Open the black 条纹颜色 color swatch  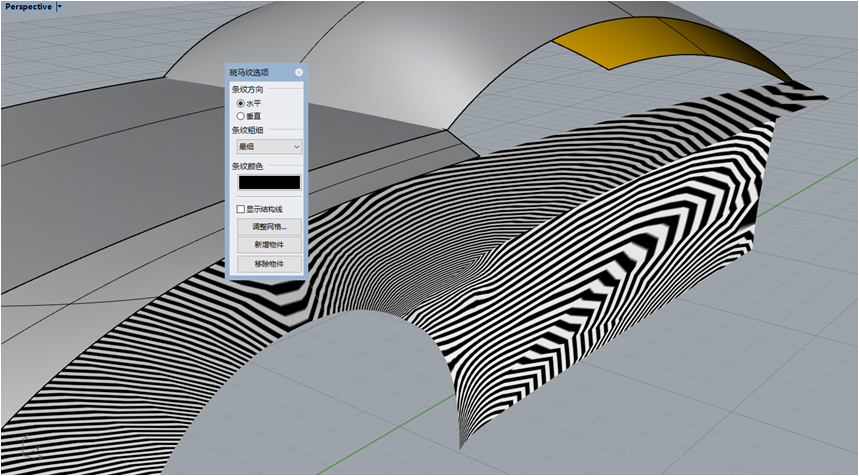(x=268, y=183)
